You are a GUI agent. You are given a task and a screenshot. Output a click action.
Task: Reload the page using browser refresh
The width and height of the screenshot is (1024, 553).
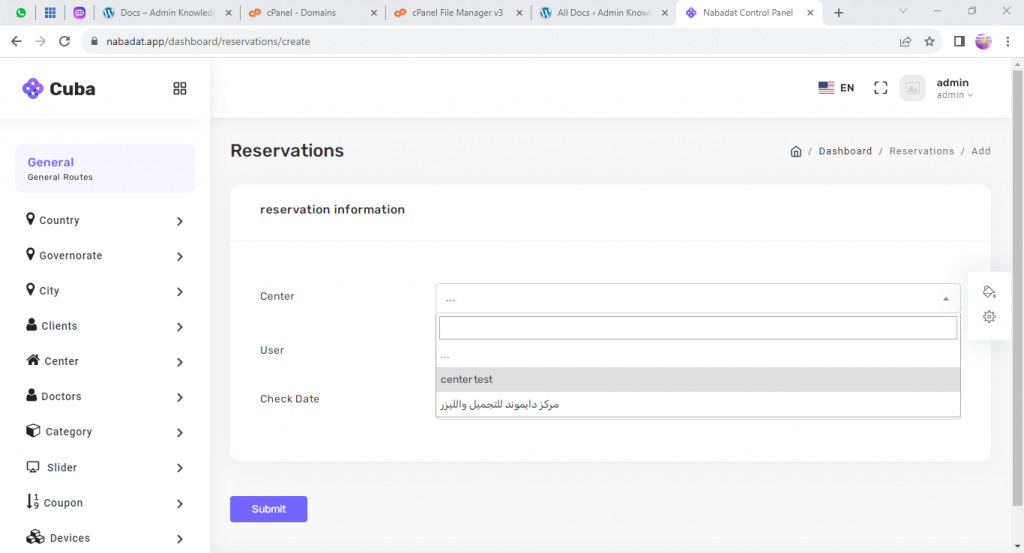pyautogui.click(x=65, y=42)
